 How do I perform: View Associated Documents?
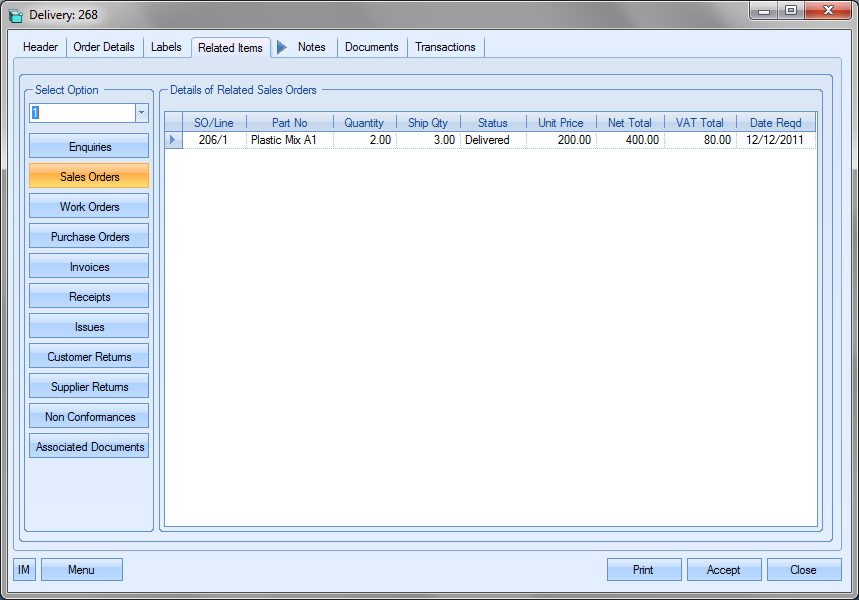(x=90, y=447)
